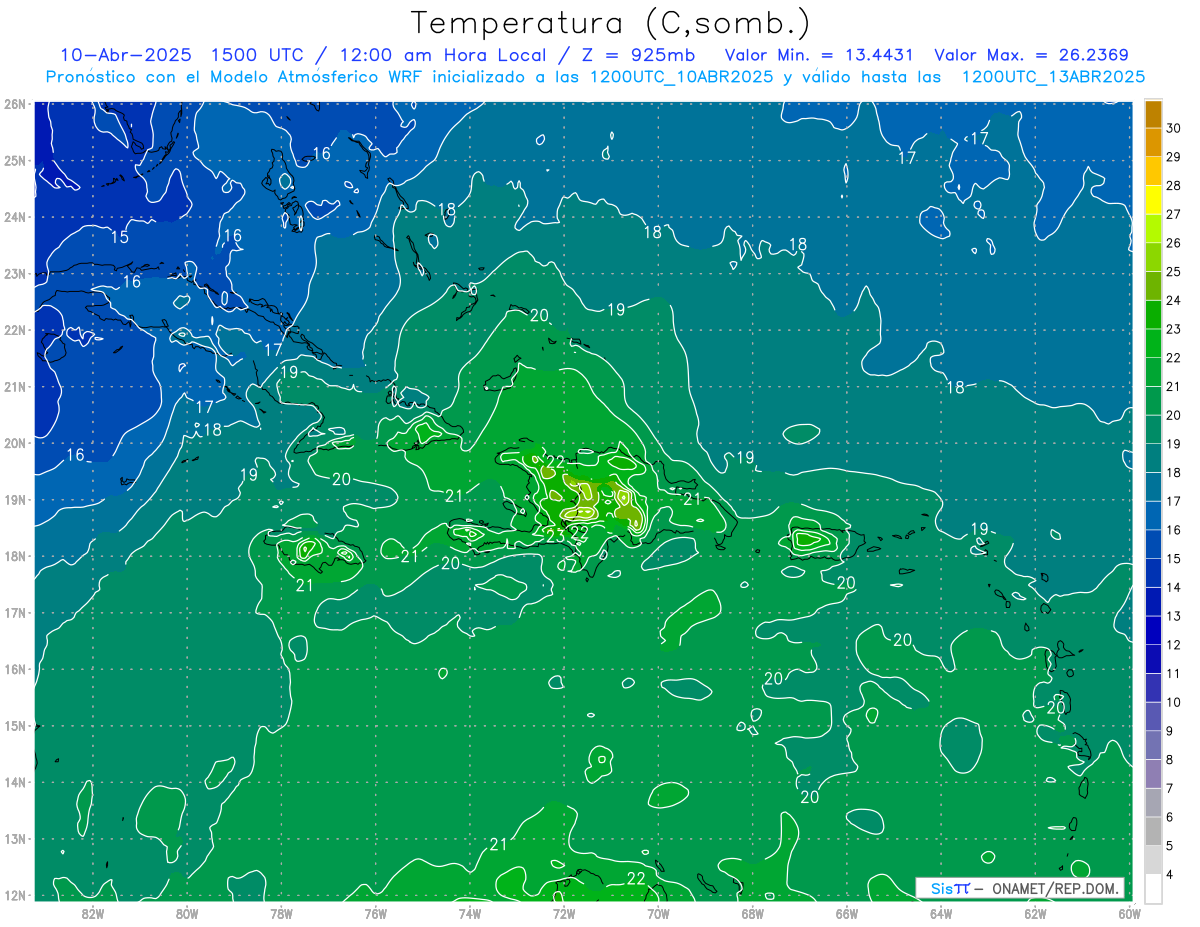
Task: Click 'Valor Max. = 26.2369' in header
Action: (x=1032, y=55)
